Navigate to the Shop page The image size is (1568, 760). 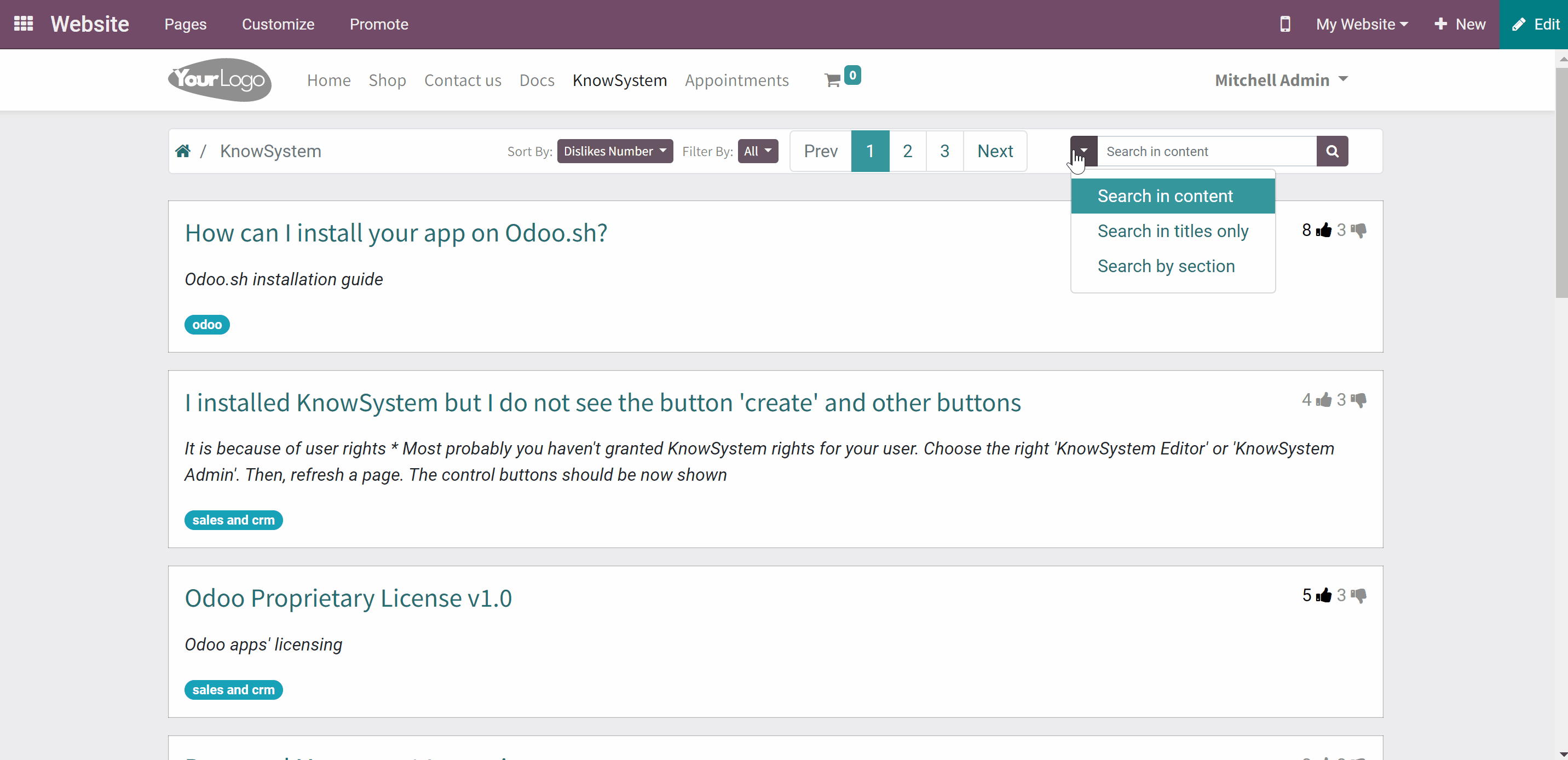tap(387, 80)
